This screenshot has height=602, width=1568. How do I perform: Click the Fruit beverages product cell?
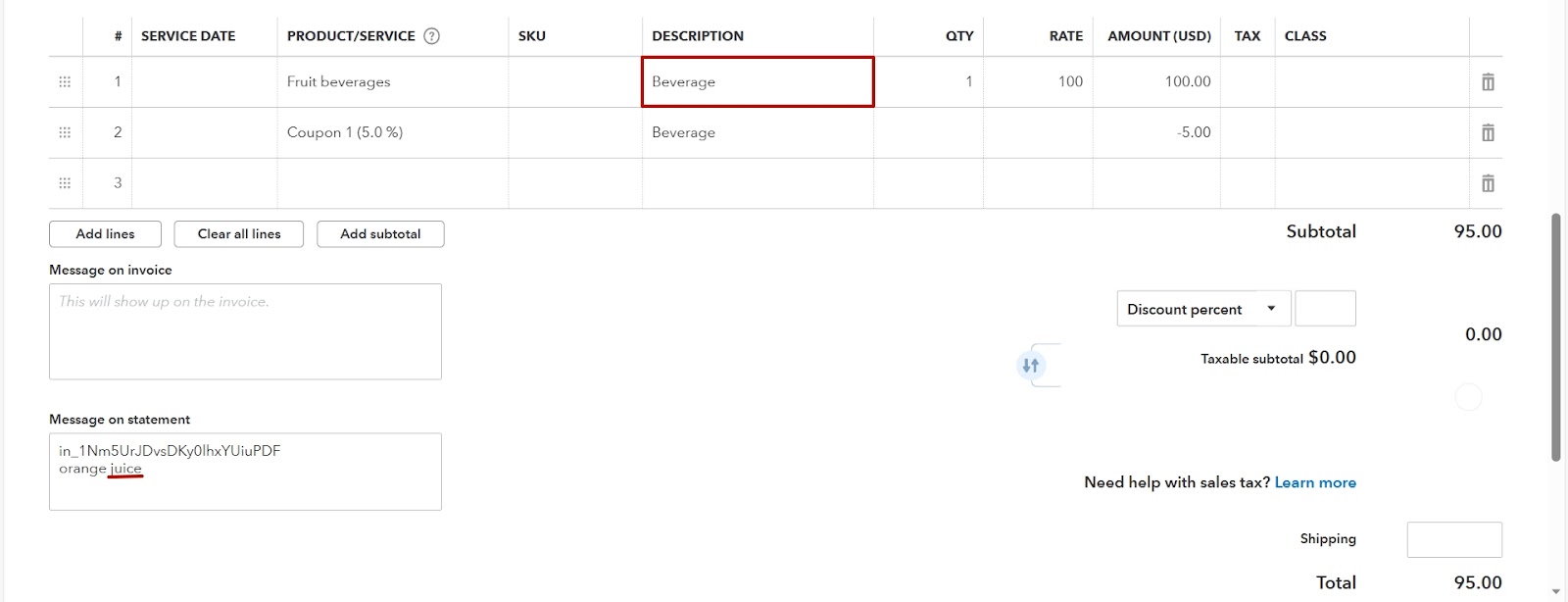pos(392,82)
